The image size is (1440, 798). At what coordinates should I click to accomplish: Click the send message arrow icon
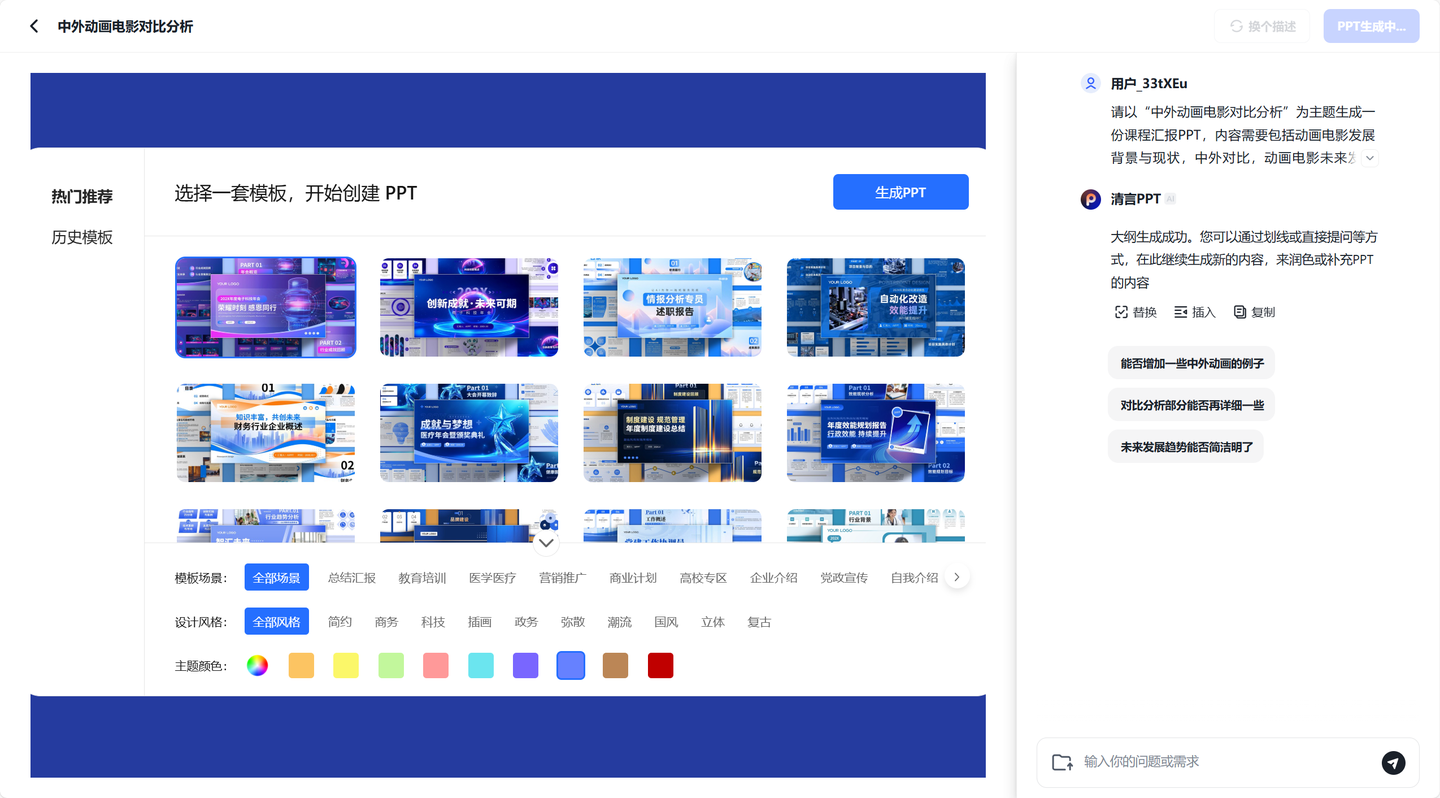click(x=1394, y=762)
